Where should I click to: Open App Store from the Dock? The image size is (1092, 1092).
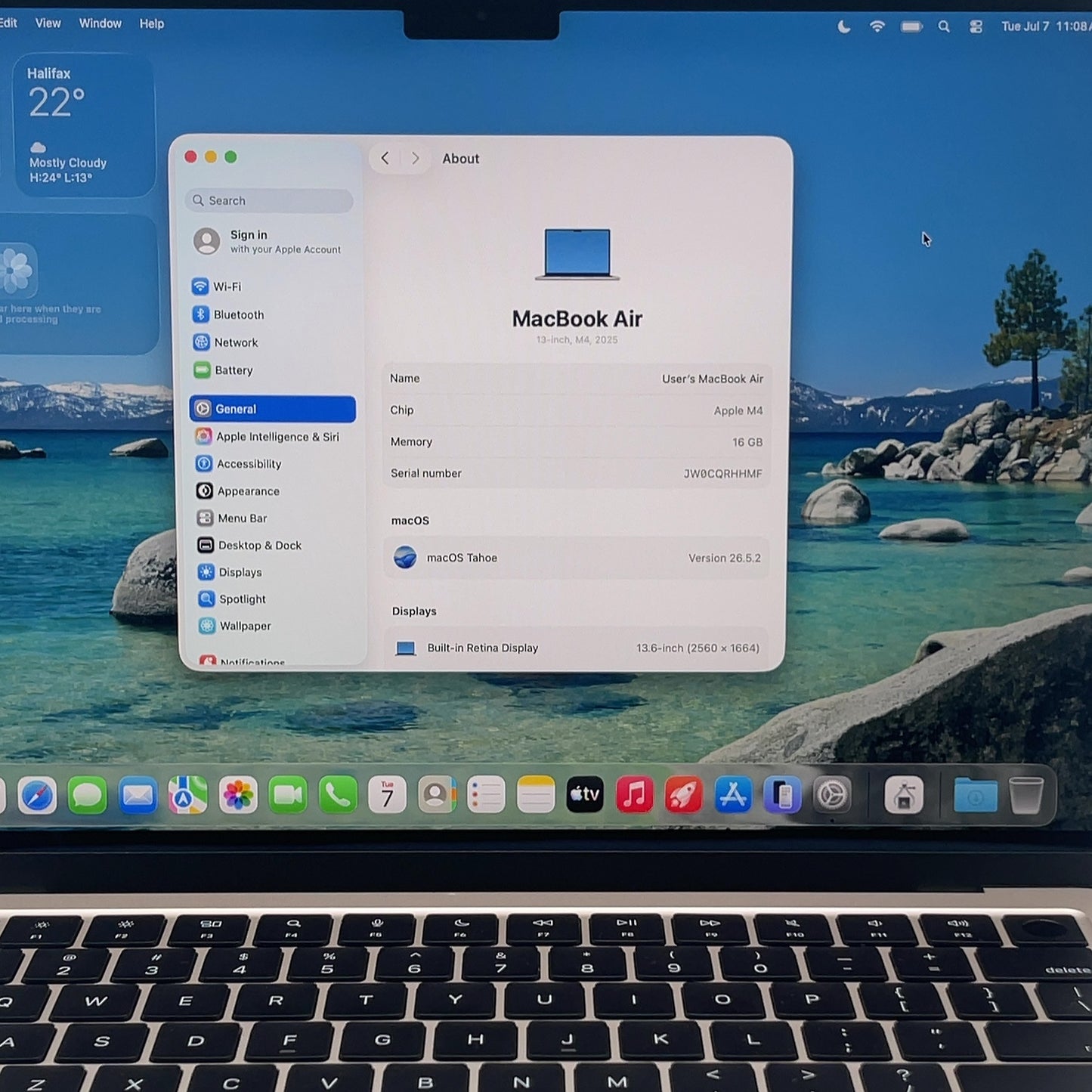coord(732,795)
